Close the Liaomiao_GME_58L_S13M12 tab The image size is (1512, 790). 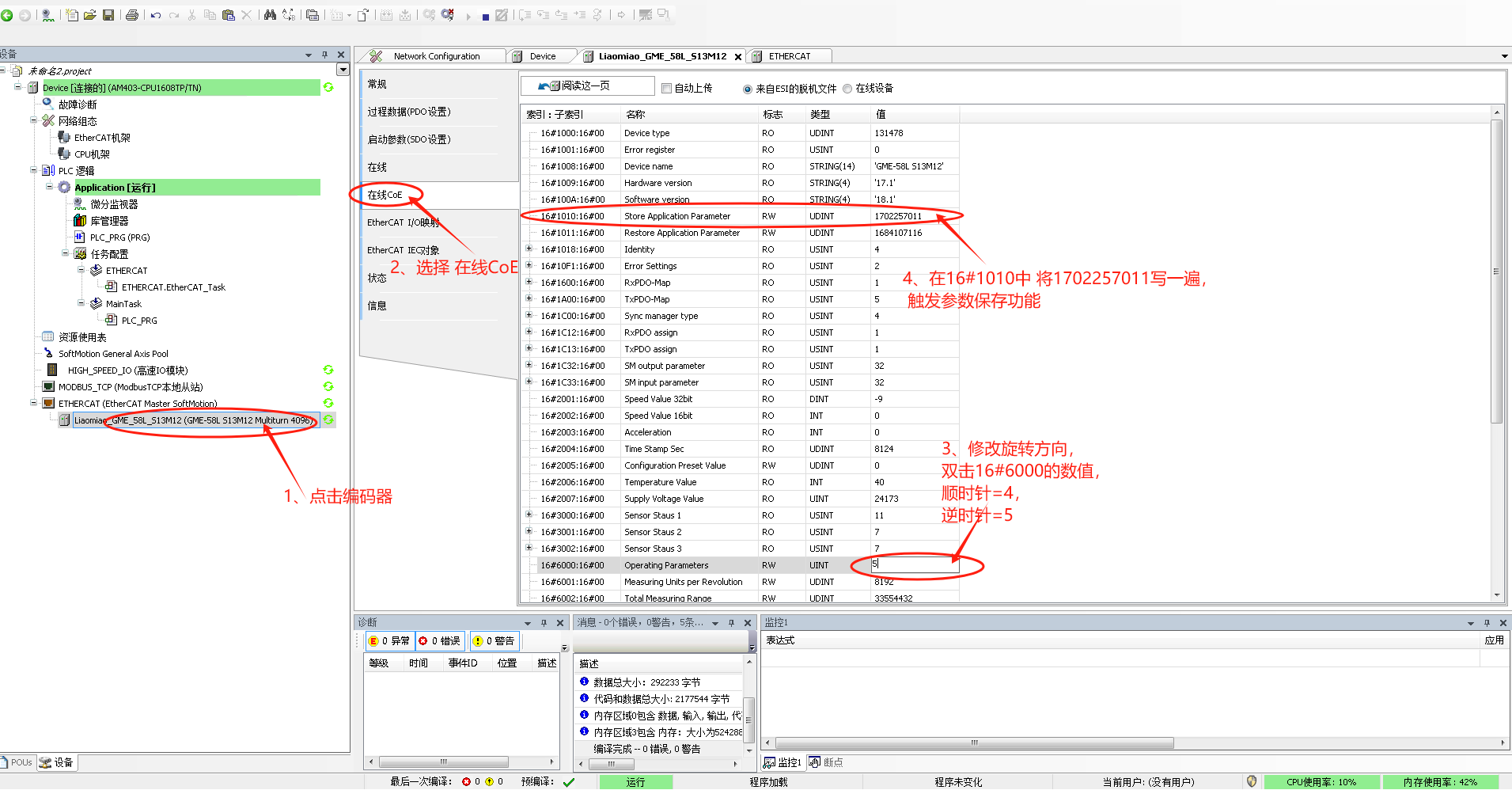point(738,57)
